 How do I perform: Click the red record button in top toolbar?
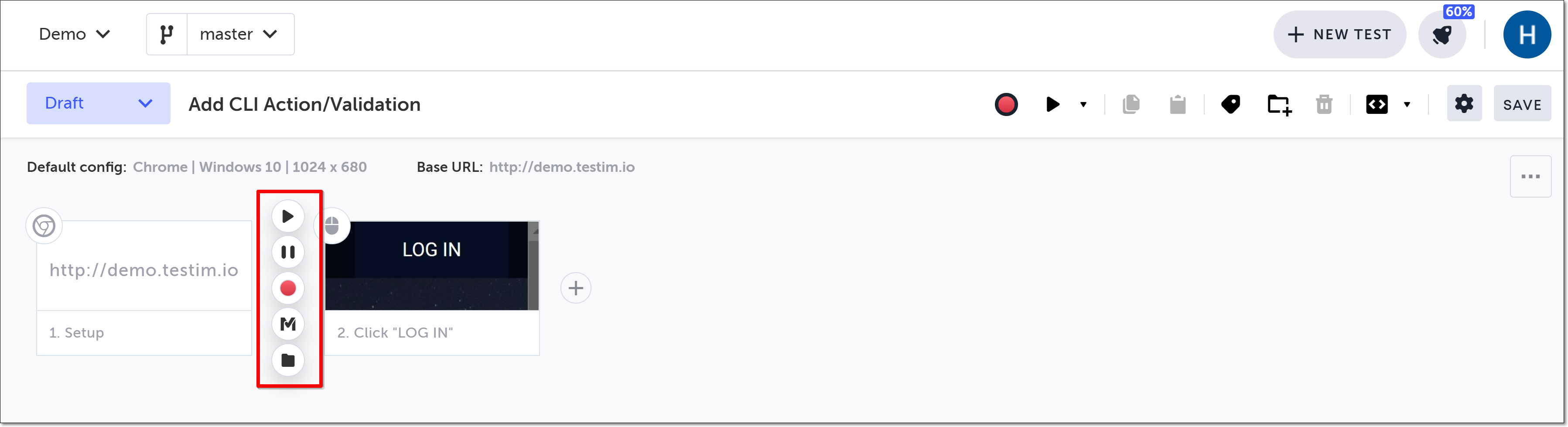pos(1006,105)
